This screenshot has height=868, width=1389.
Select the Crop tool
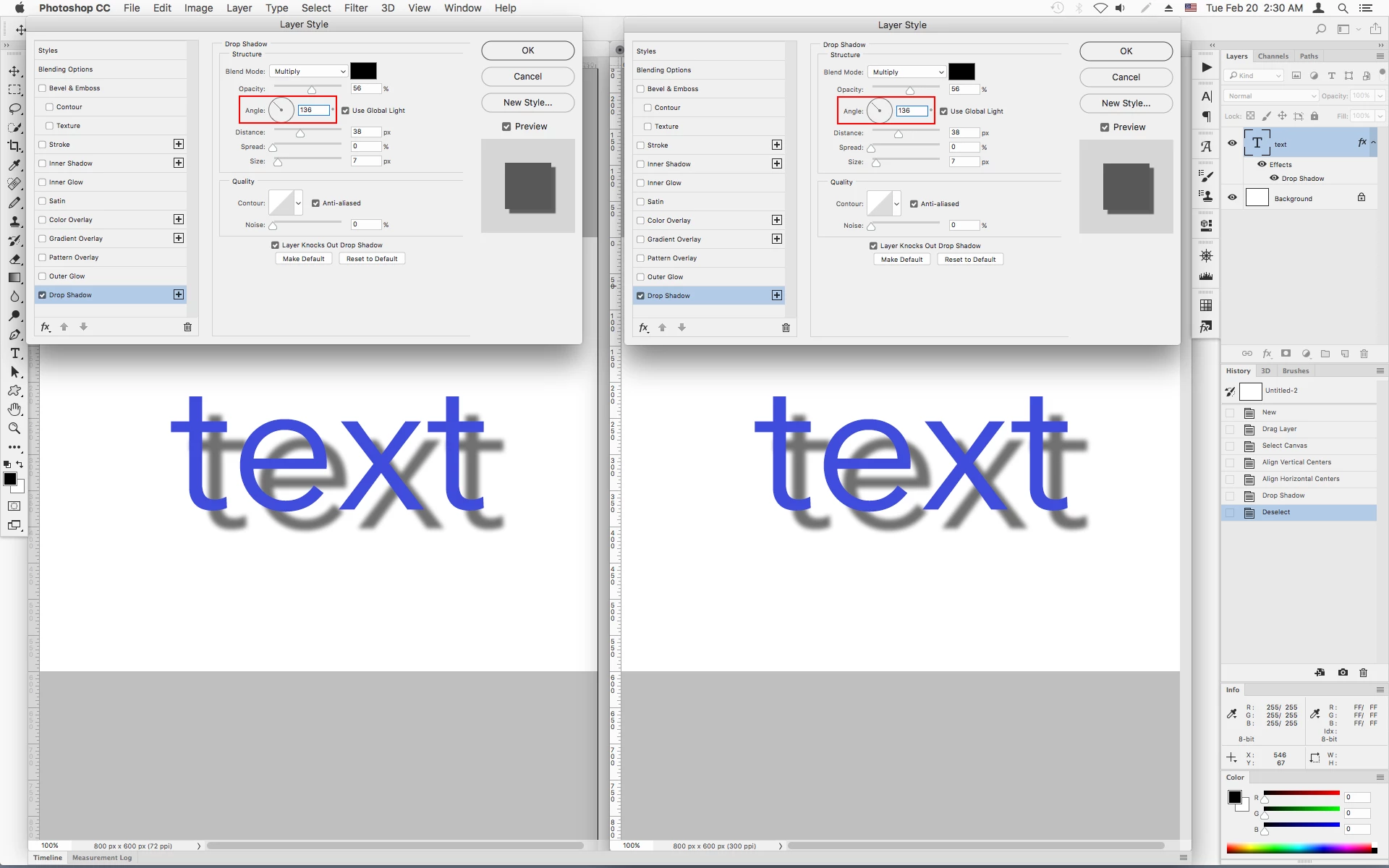coord(14,145)
